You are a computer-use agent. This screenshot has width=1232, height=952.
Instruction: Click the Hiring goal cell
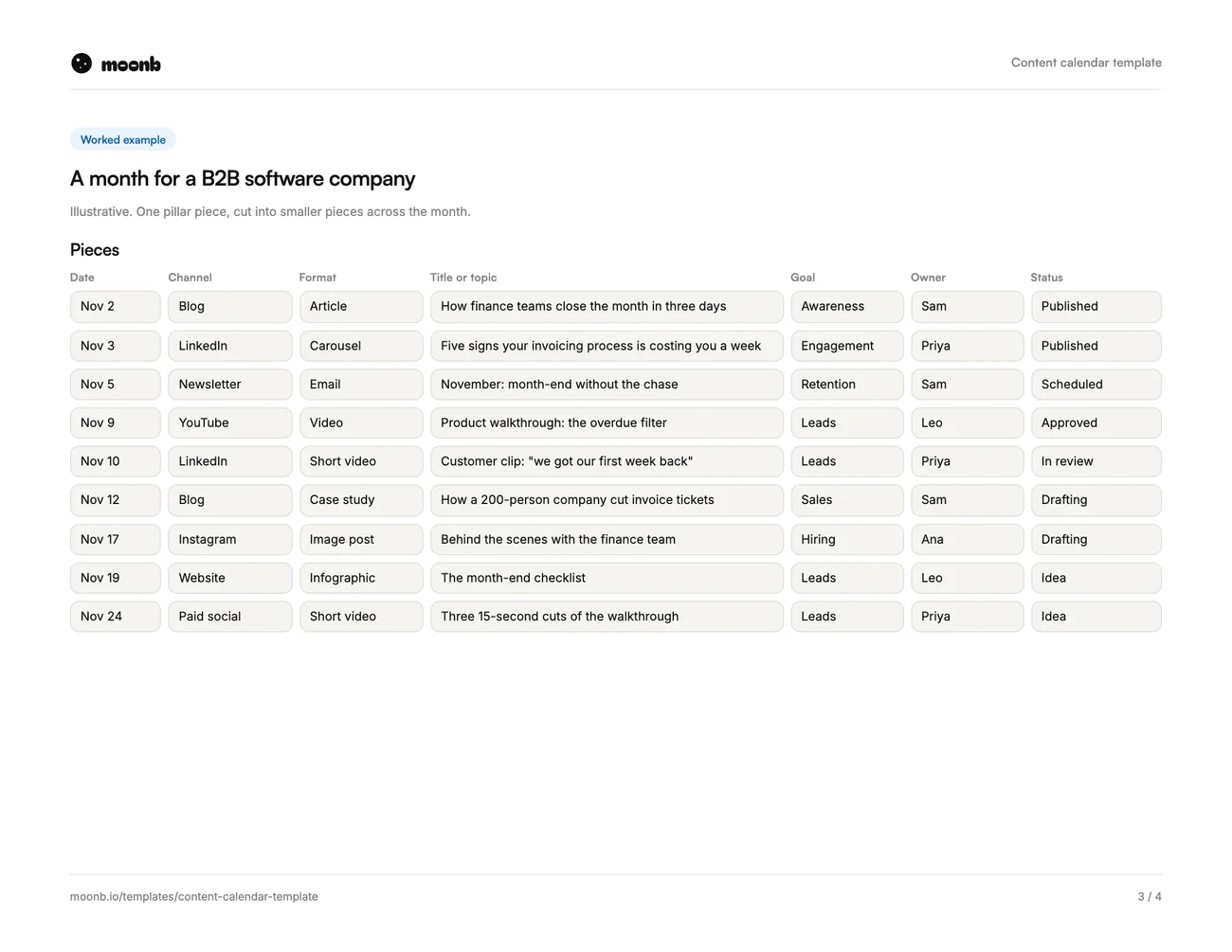[x=847, y=540]
